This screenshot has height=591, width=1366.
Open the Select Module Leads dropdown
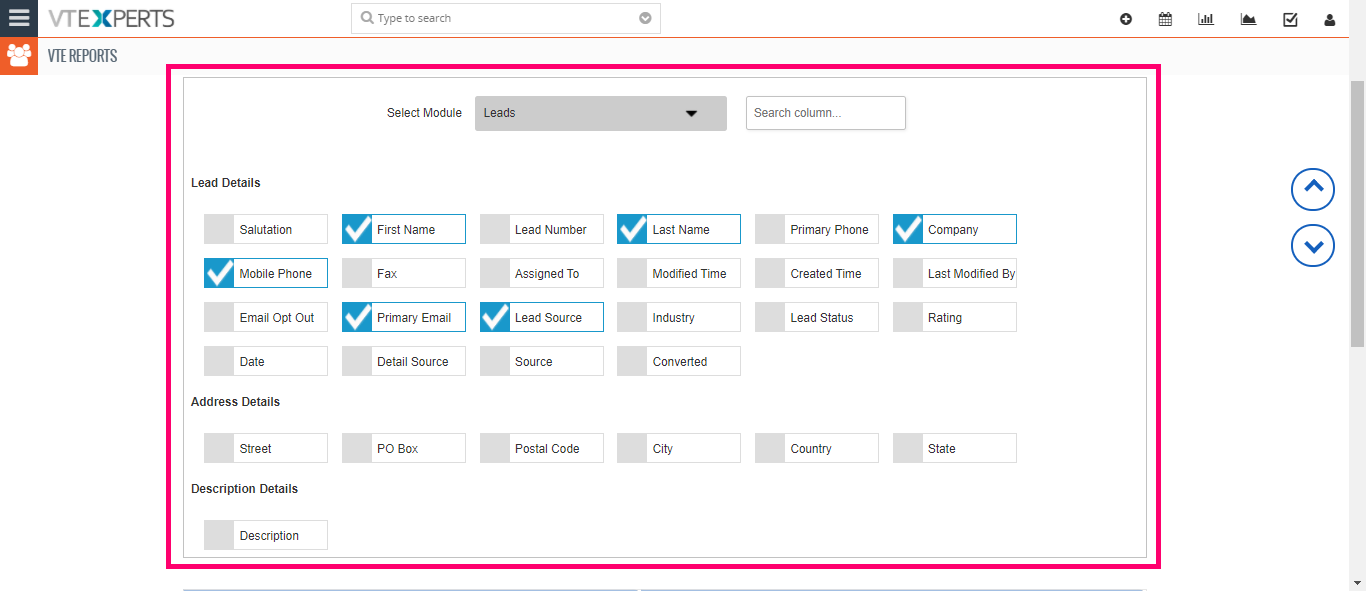click(601, 113)
